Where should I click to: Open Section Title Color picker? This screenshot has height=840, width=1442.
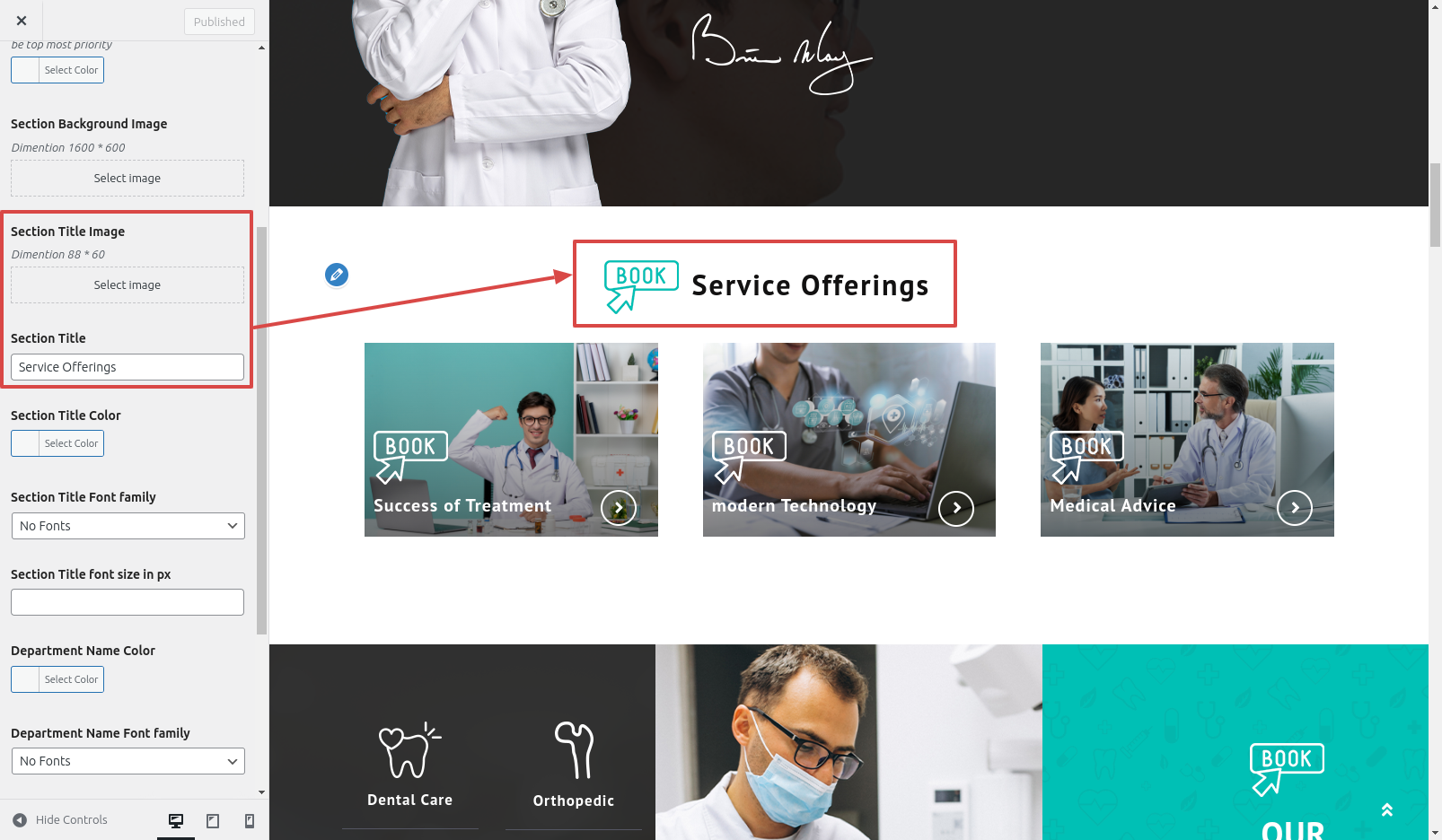57,443
